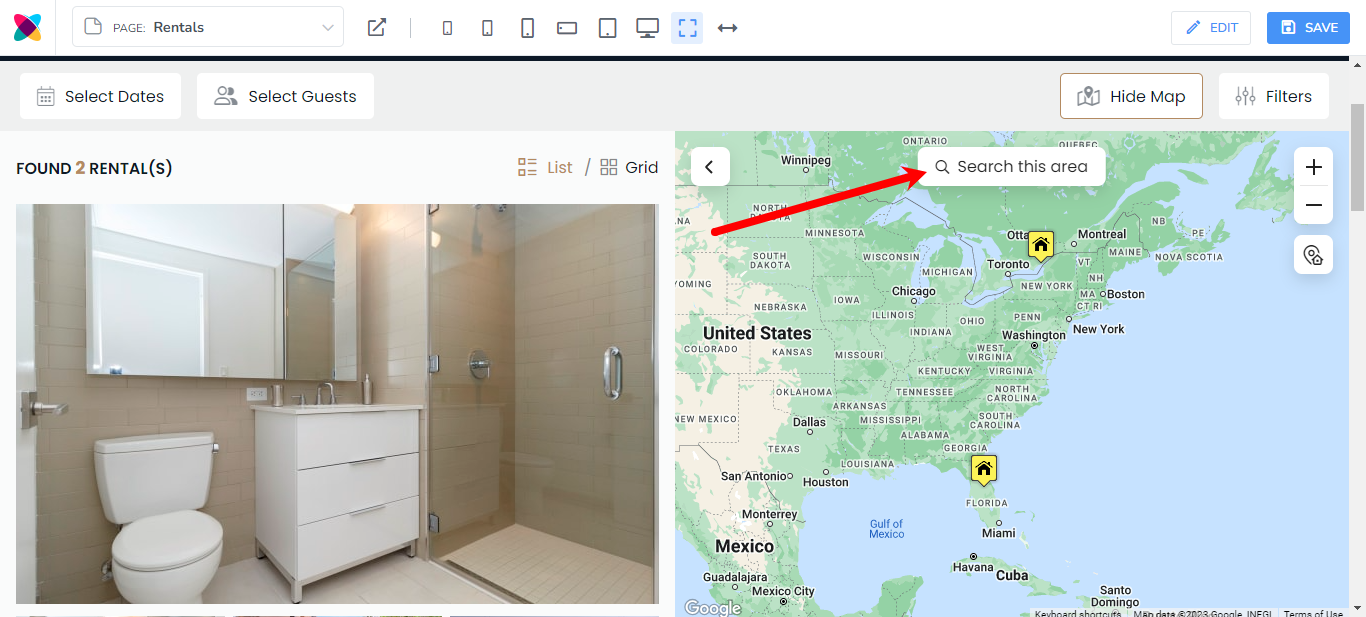Screen dimensions: 1366x617
Task: Click the 'Miami' city label
Action: point(998,533)
